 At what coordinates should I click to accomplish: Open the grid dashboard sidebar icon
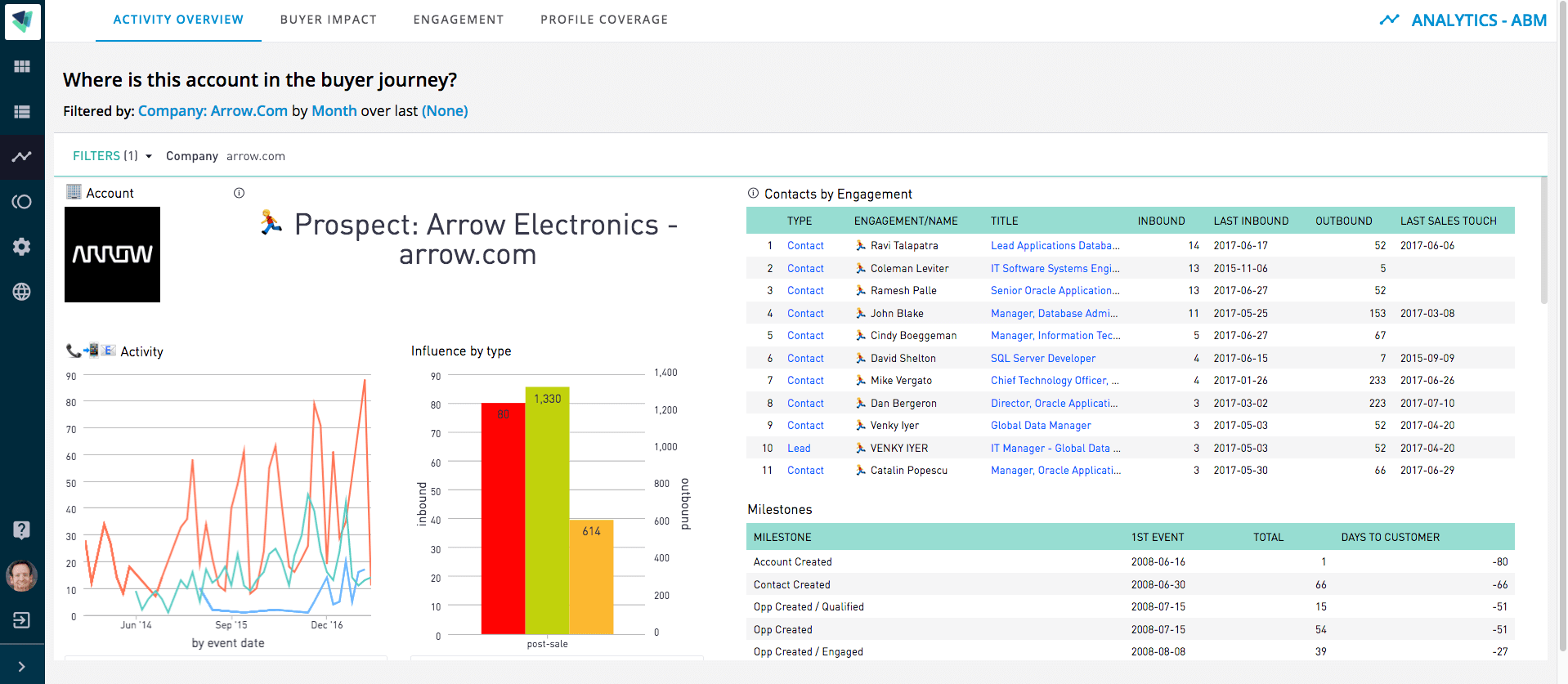(22, 66)
